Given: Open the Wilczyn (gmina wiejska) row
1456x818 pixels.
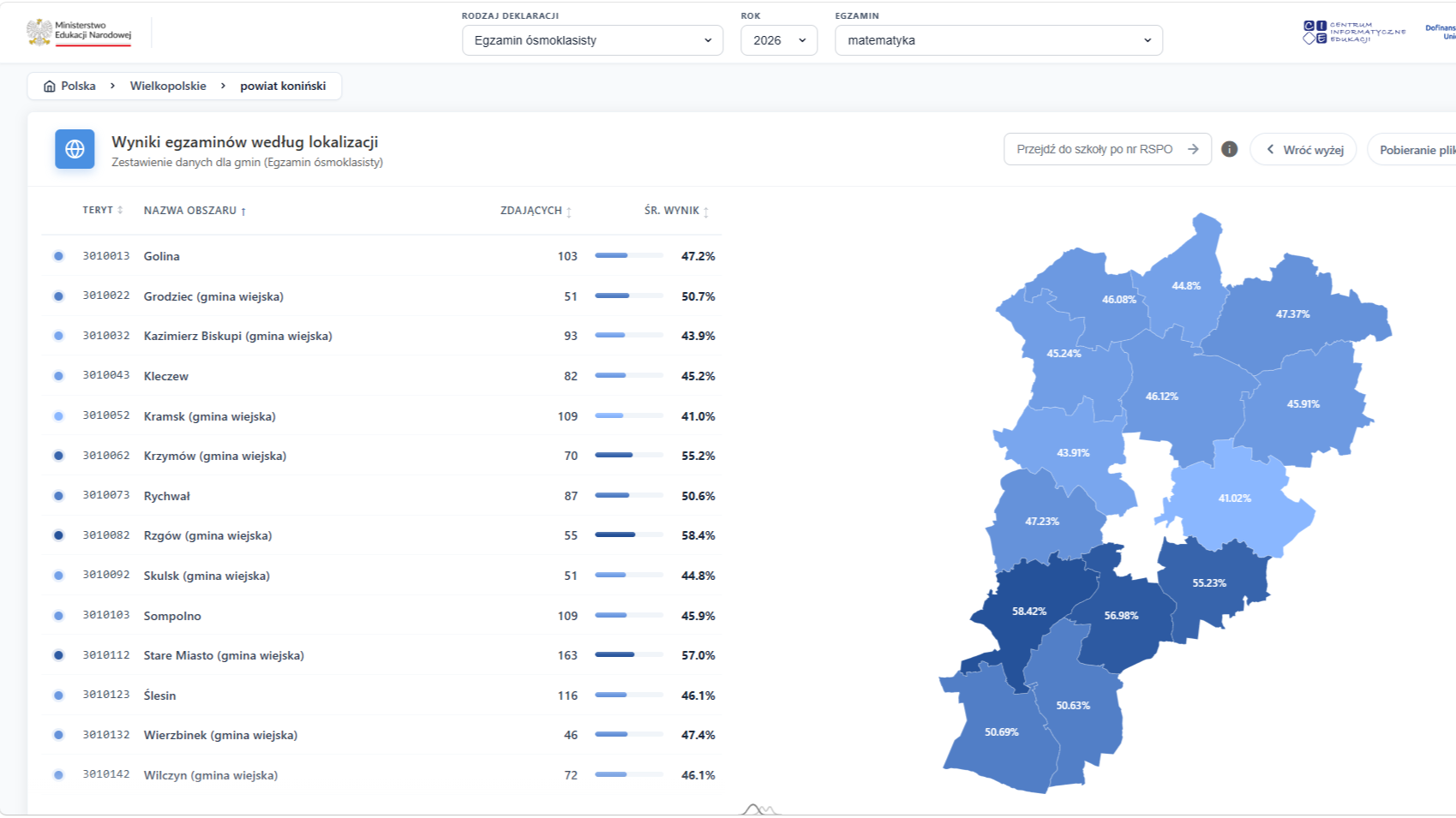Looking at the screenshot, I should pyautogui.click(x=381, y=775).
